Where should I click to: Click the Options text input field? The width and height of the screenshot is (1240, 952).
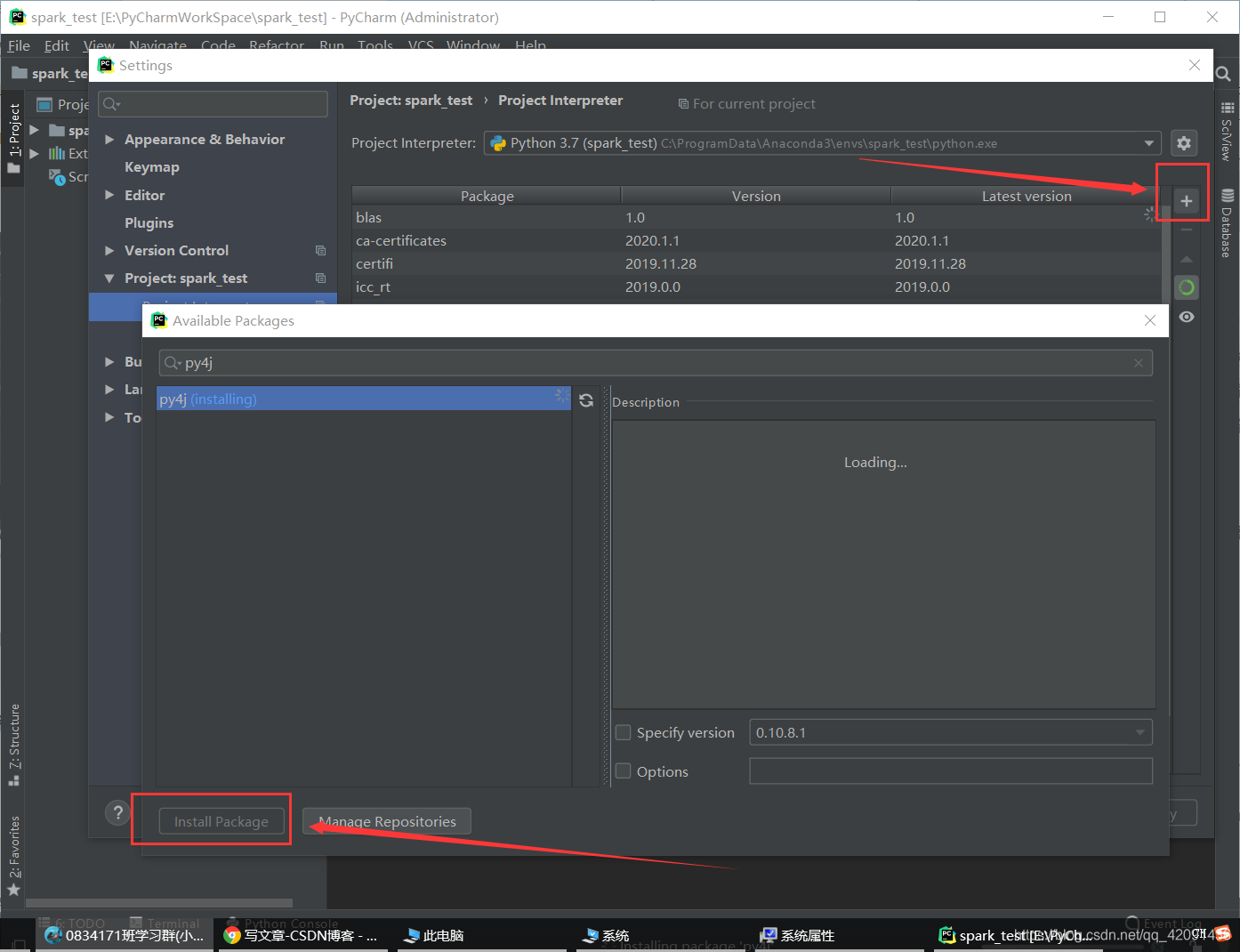(x=951, y=770)
